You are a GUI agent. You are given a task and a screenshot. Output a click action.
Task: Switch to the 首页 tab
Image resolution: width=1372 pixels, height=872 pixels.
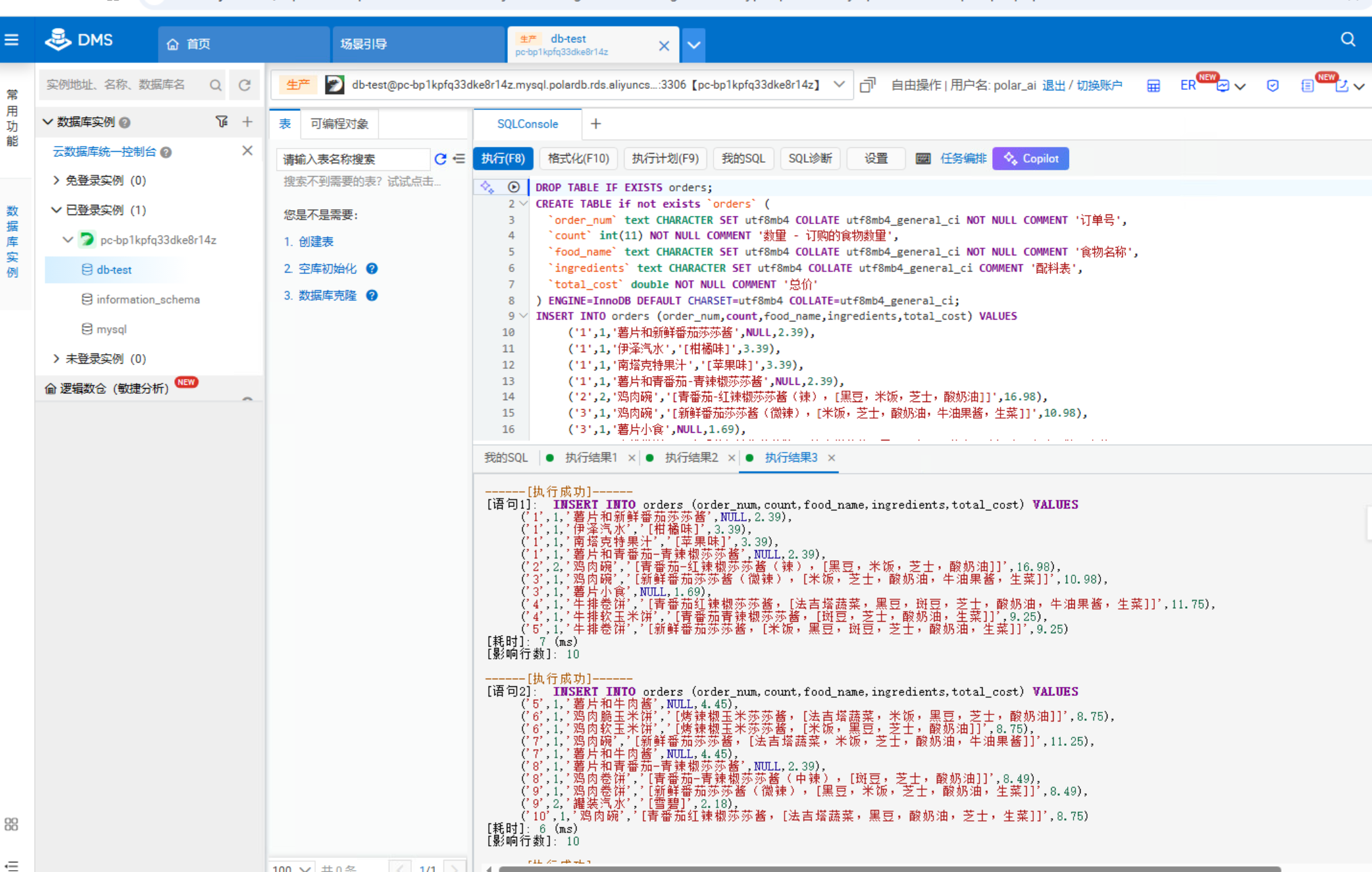coord(243,44)
